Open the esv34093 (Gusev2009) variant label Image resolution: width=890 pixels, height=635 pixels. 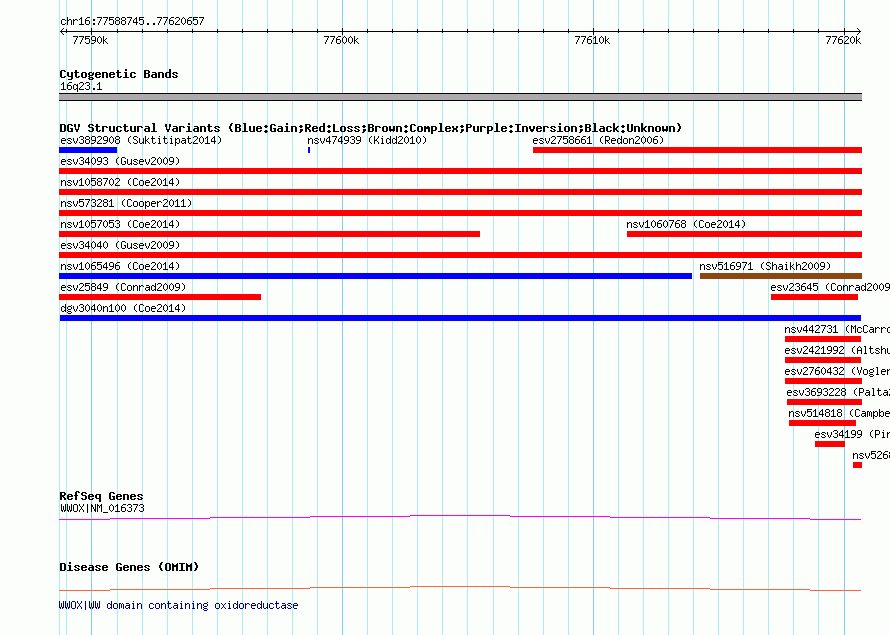[120, 161]
